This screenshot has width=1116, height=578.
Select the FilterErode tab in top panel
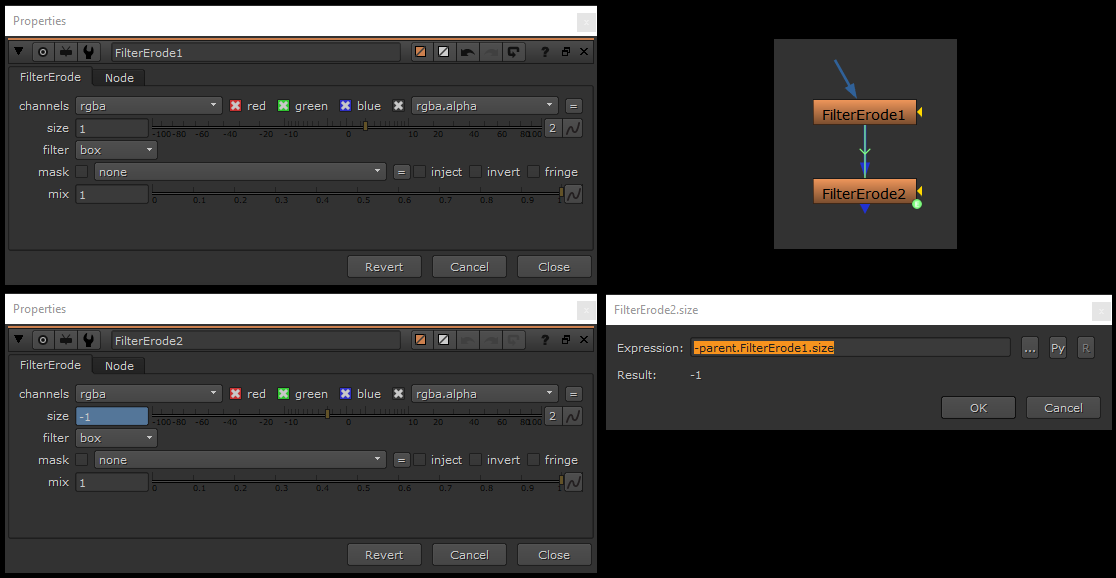click(49, 77)
